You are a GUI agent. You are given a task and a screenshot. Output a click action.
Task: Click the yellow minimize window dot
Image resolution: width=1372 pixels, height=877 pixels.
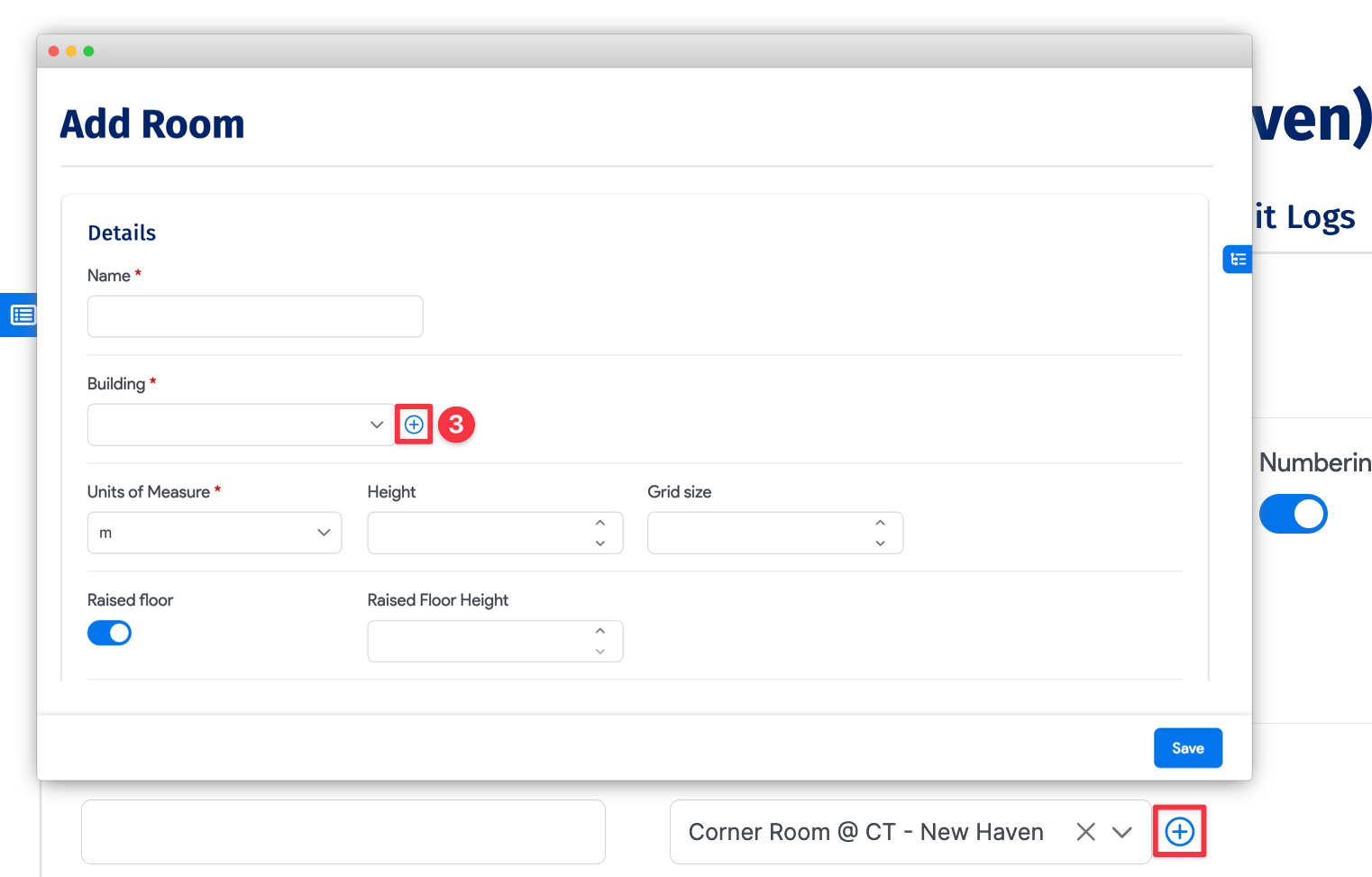[71, 51]
